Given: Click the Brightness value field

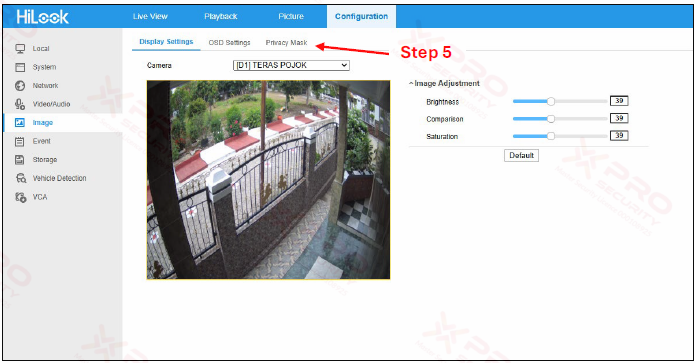Looking at the screenshot, I should tap(619, 101).
